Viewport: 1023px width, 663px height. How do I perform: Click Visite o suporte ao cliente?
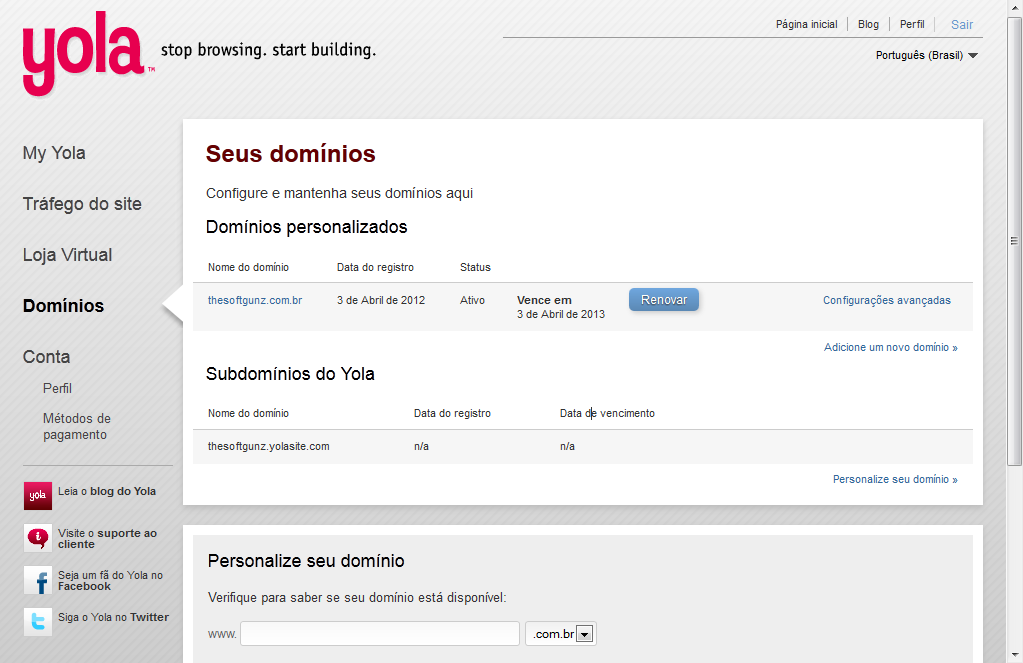108,538
